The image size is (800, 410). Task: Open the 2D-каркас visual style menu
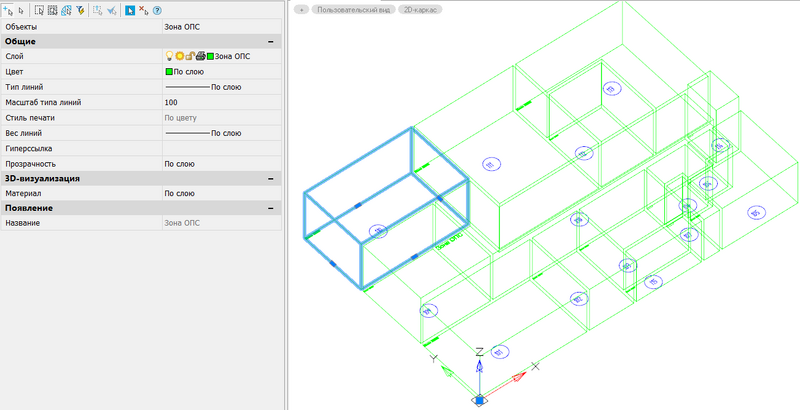pyautogui.click(x=420, y=8)
